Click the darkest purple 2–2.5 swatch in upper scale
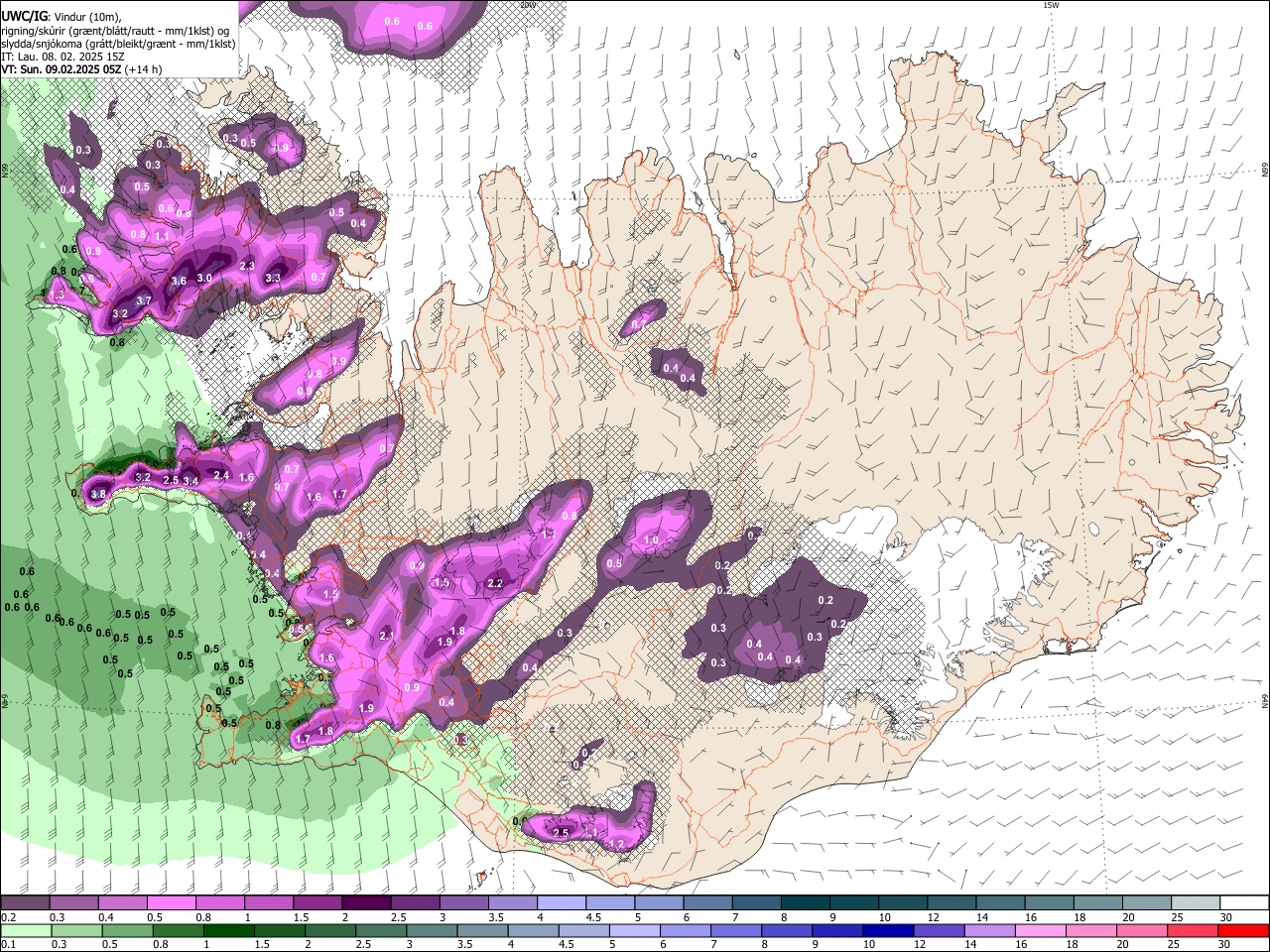The height and width of the screenshot is (952, 1270). 365,903
